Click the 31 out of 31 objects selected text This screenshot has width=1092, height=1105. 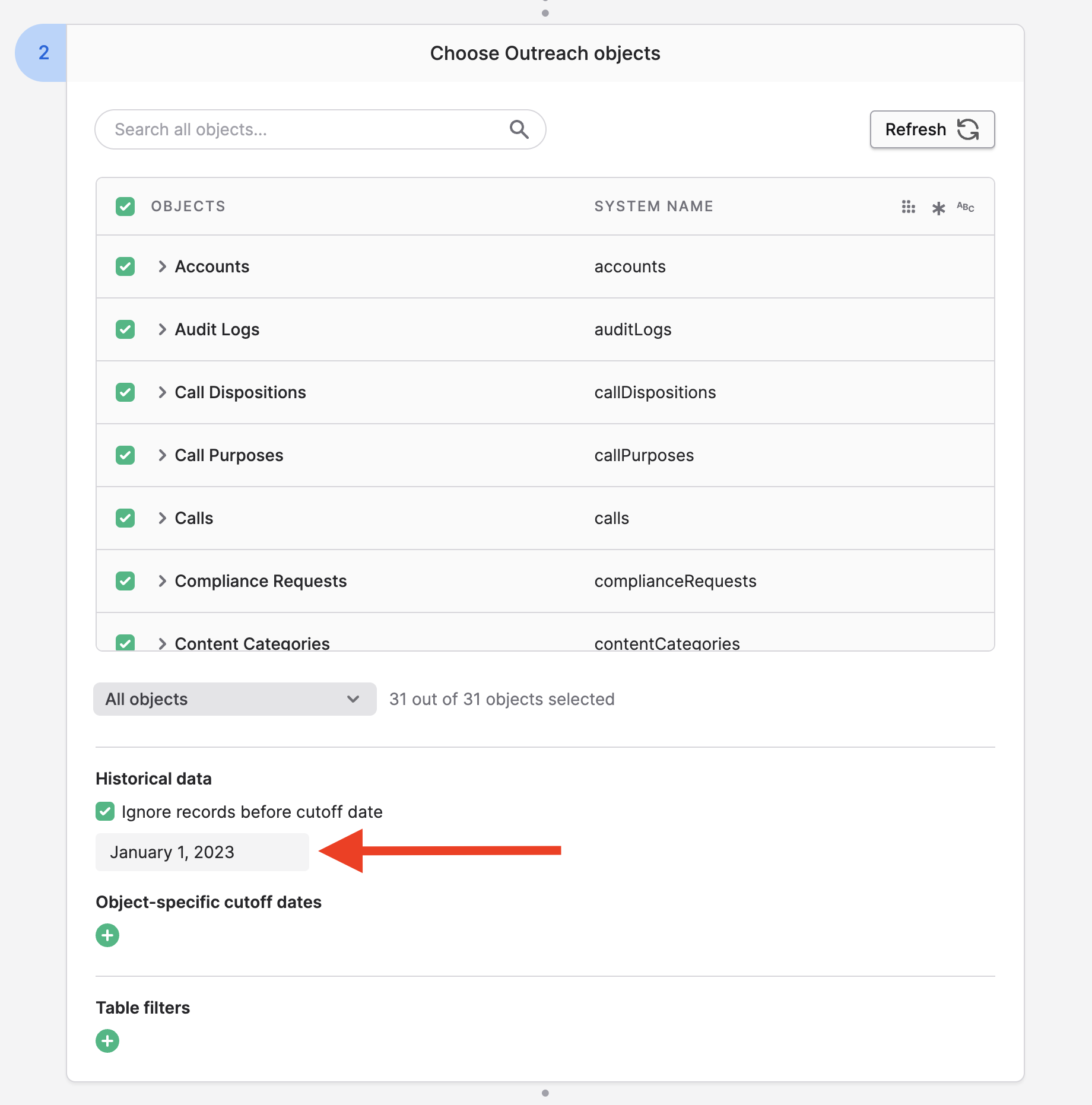[x=502, y=699]
